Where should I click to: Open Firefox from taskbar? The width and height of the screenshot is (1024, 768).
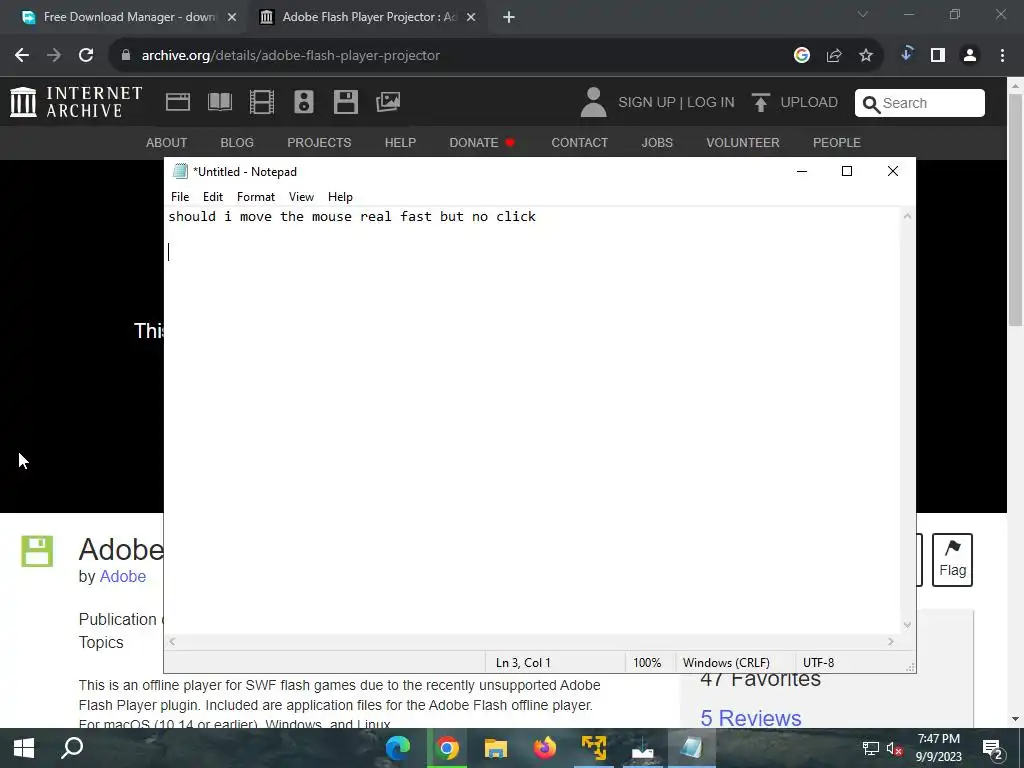coord(545,748)
